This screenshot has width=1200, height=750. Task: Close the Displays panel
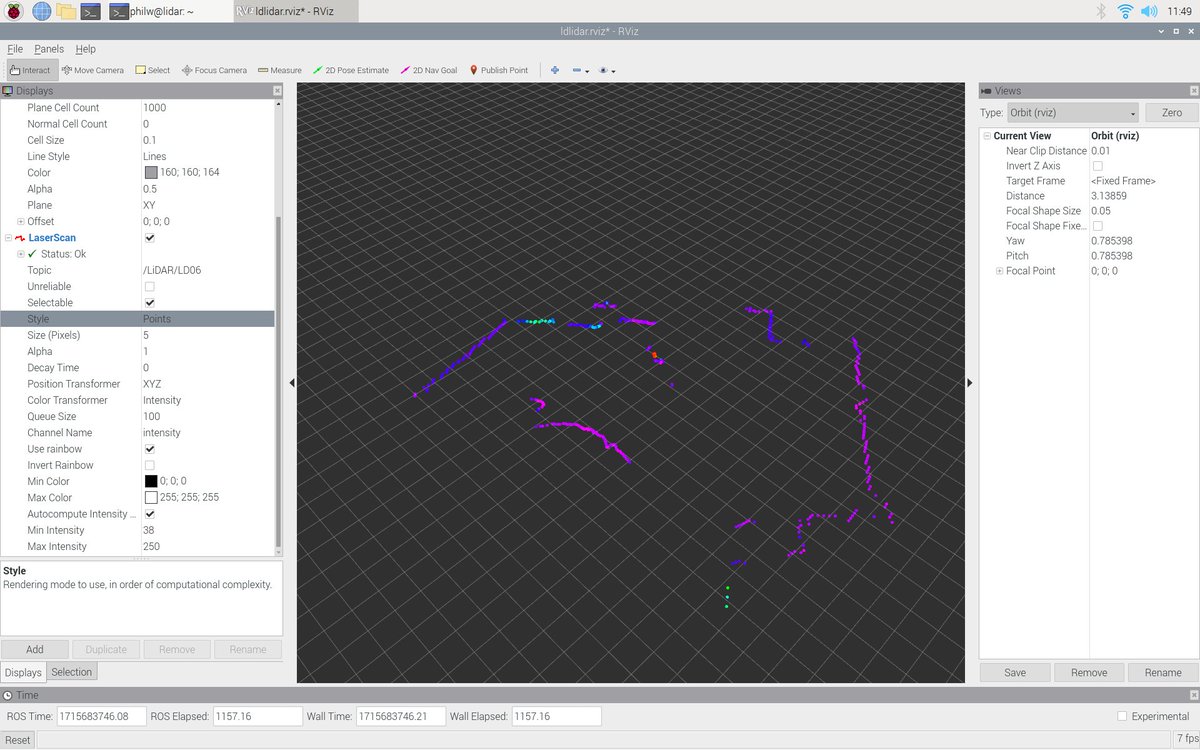tap(277, 91)
